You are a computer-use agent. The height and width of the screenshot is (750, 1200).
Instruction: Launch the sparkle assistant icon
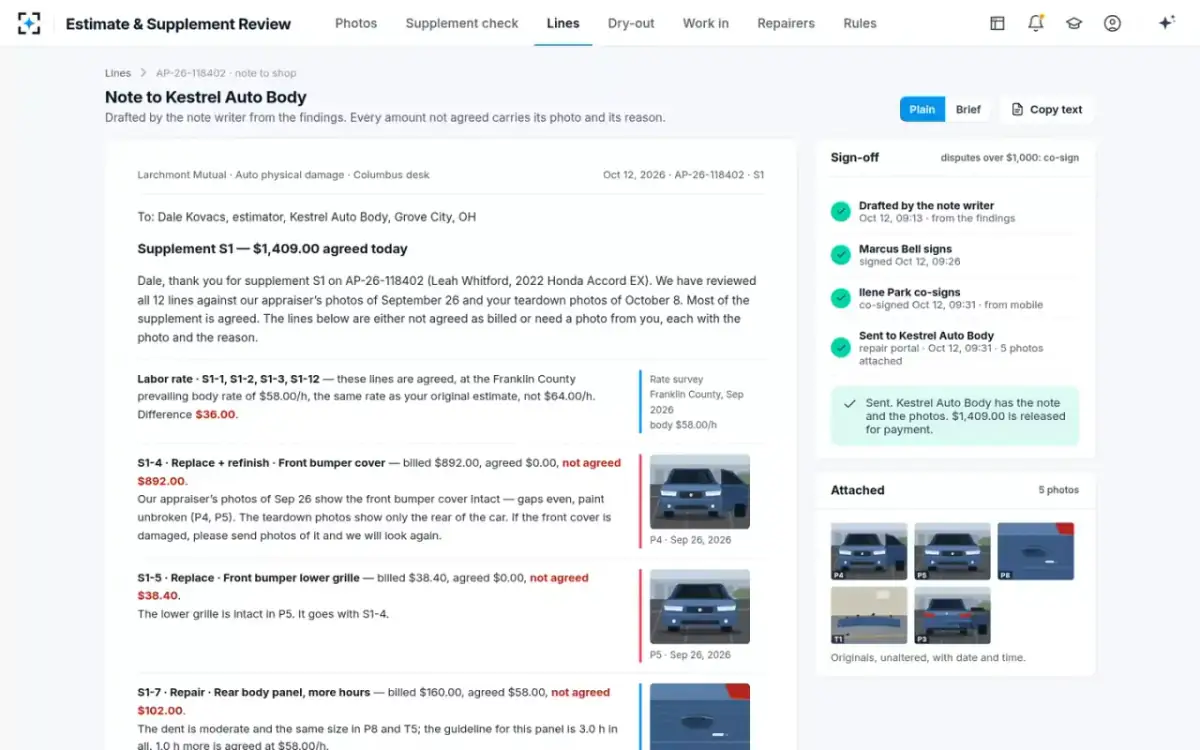pos(1166,23)
